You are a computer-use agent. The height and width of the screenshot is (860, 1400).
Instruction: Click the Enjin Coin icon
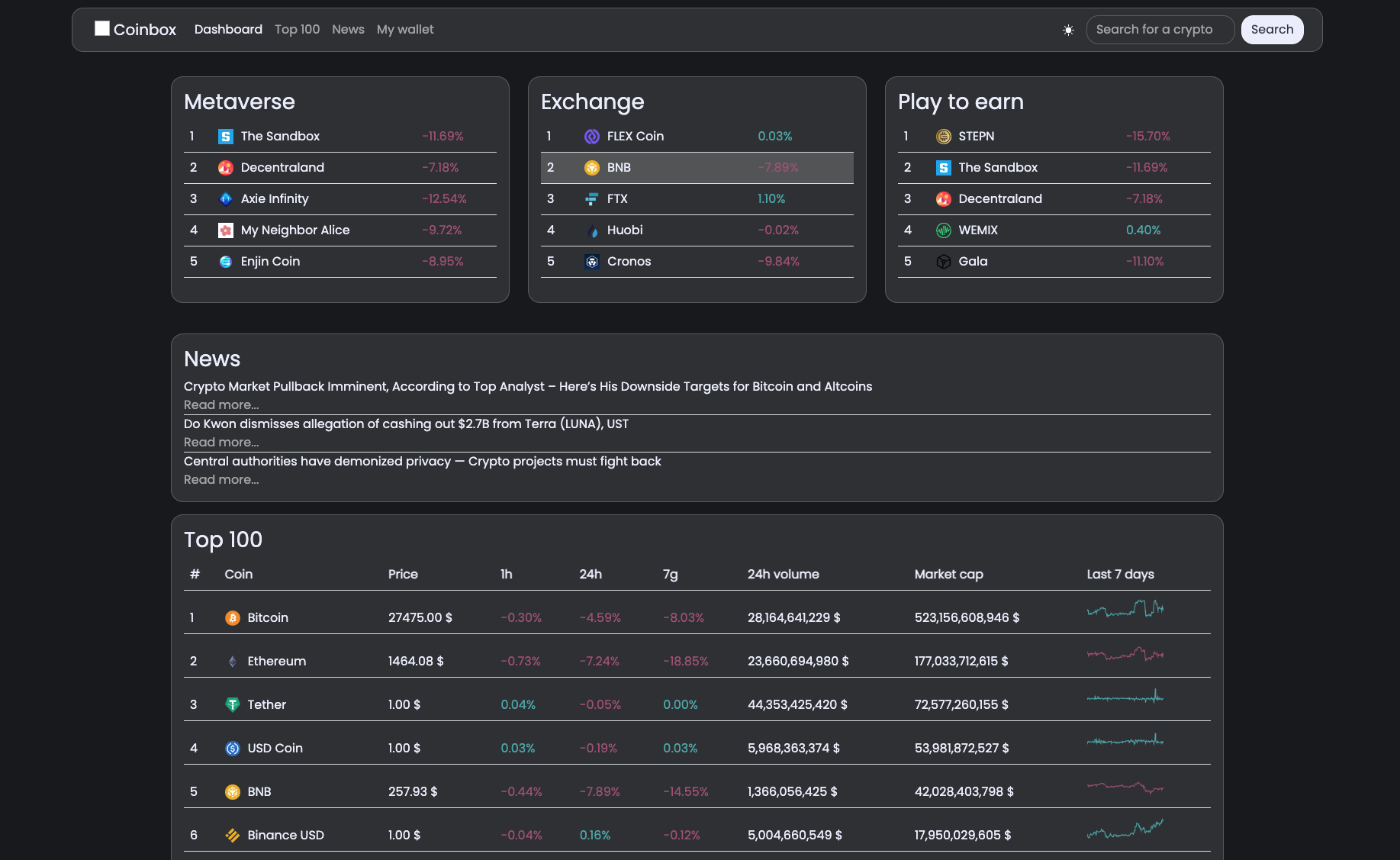point(226,262)
